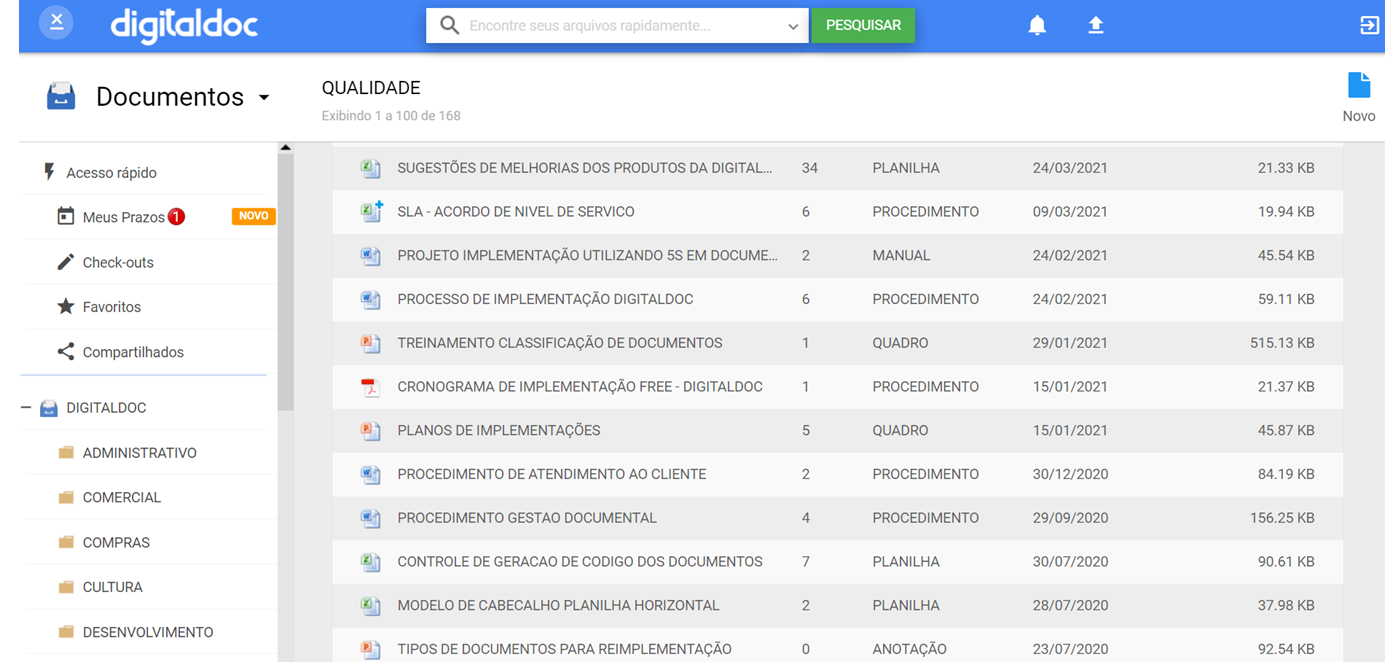Viewport: 1399px width, 662px height.
Task: Close the sidebar with the X button
Action: [57, 22]
